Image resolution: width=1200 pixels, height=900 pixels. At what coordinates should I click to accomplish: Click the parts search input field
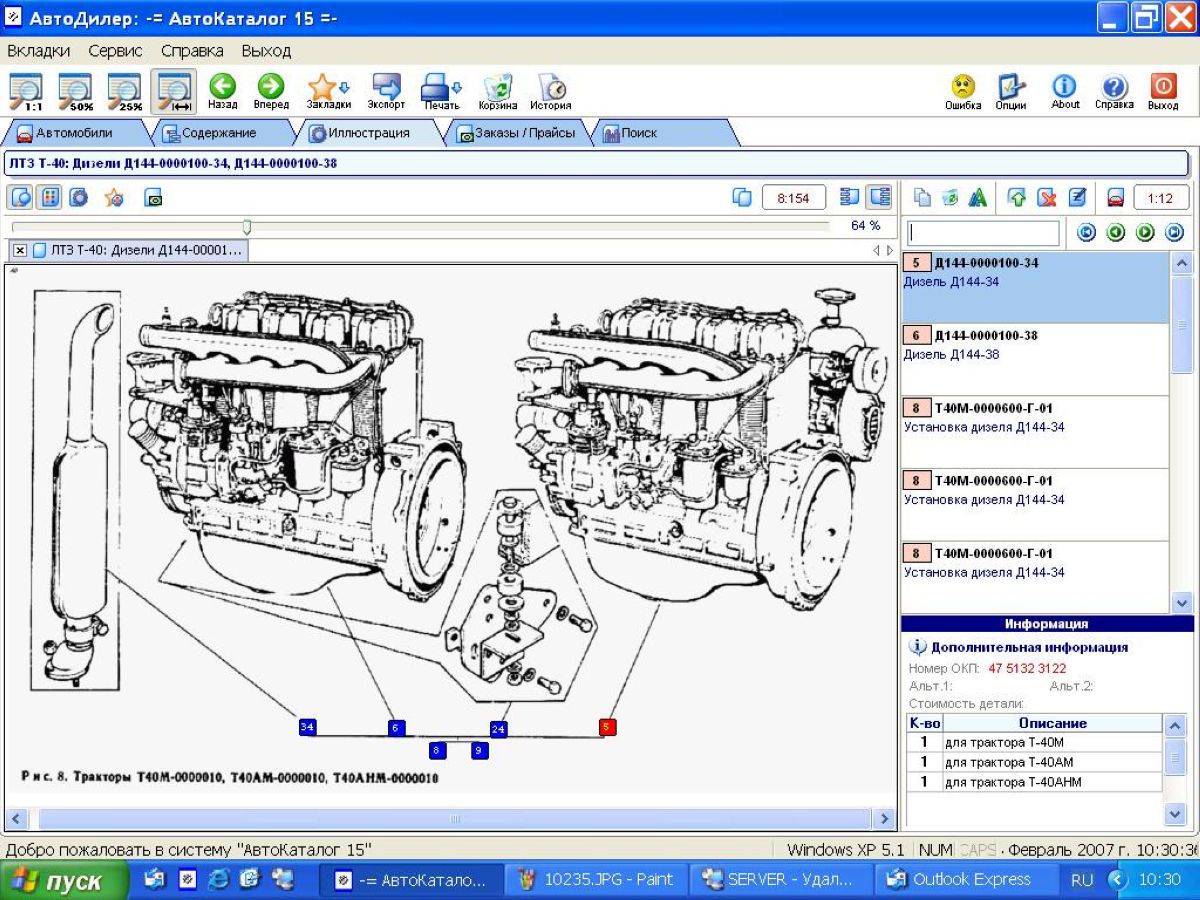[984, 233]
